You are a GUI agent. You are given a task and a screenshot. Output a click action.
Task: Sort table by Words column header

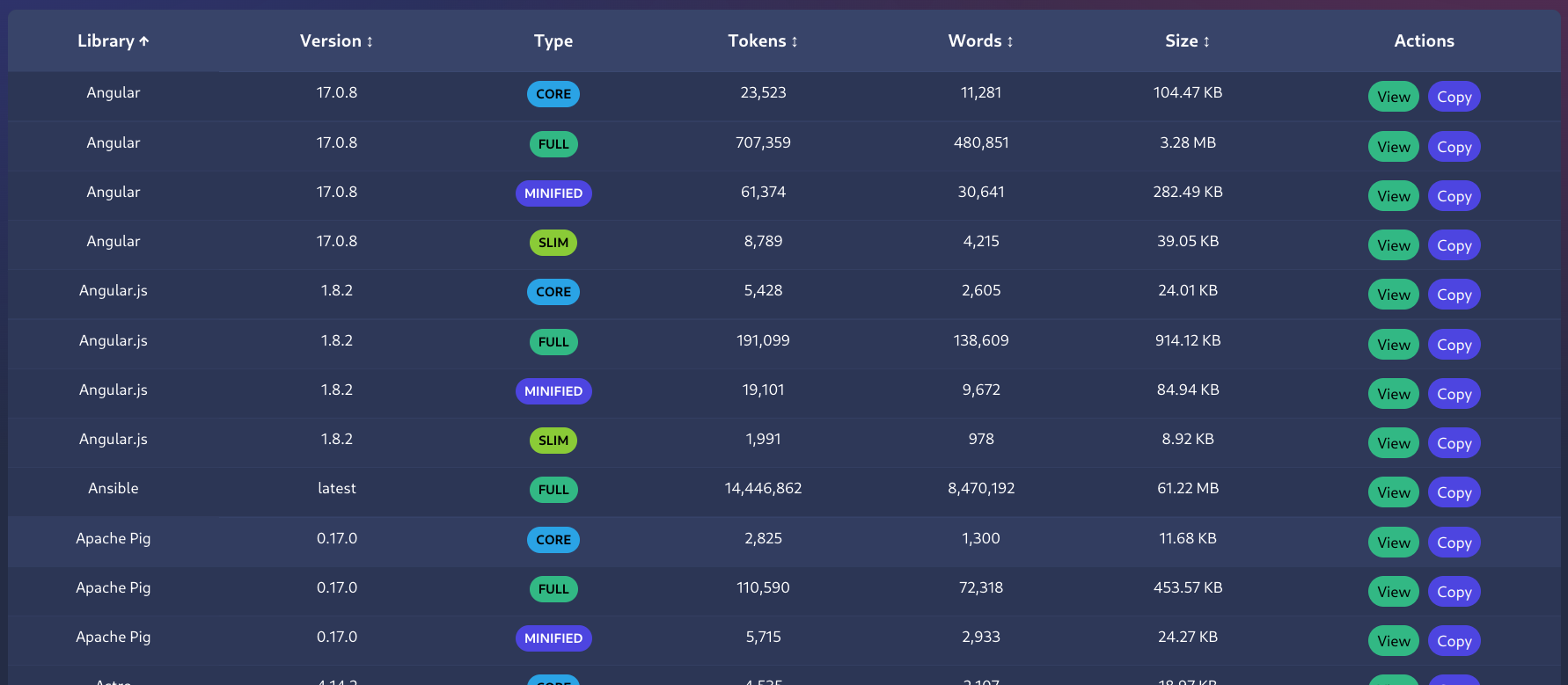point(981,41)
